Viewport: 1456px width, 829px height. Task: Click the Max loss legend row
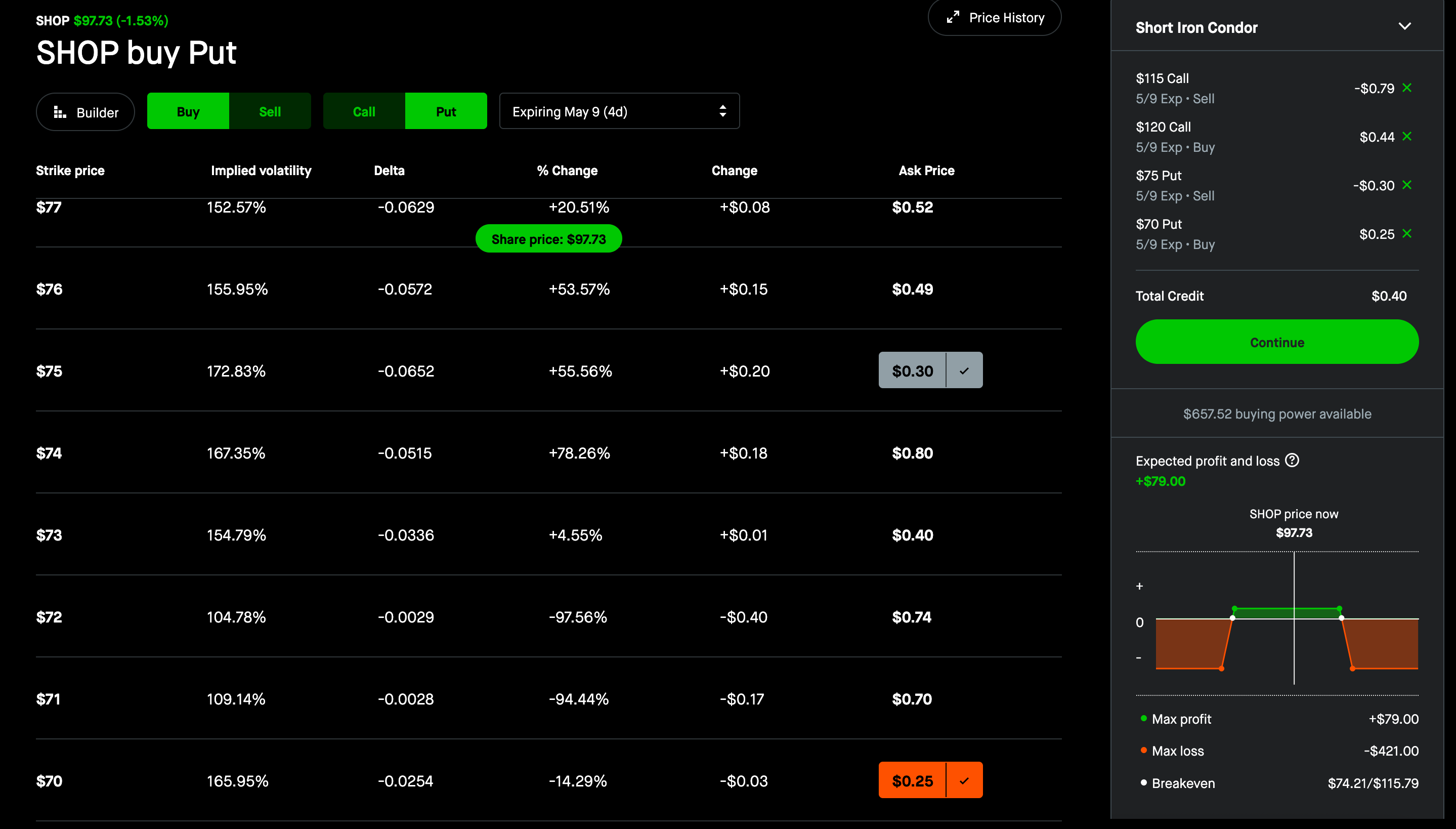(1277, 751)
